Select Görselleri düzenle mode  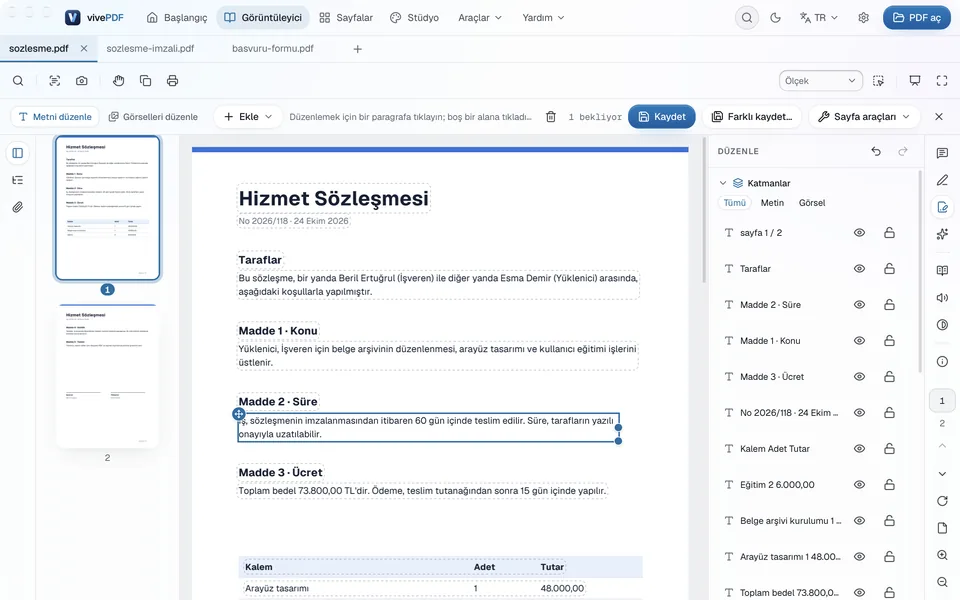pyautogui.click(x=153, y=117)
